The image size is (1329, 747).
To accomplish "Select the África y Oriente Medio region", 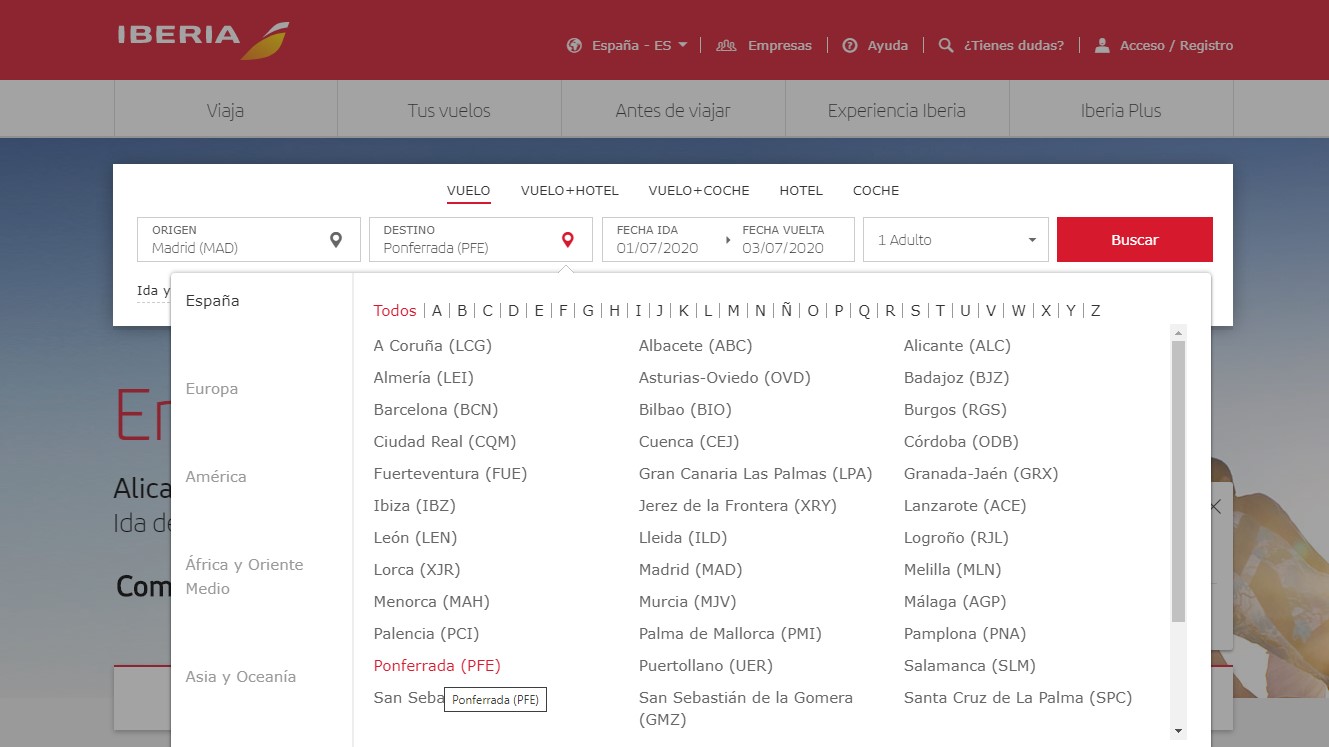I will click(x=244, y=577).
